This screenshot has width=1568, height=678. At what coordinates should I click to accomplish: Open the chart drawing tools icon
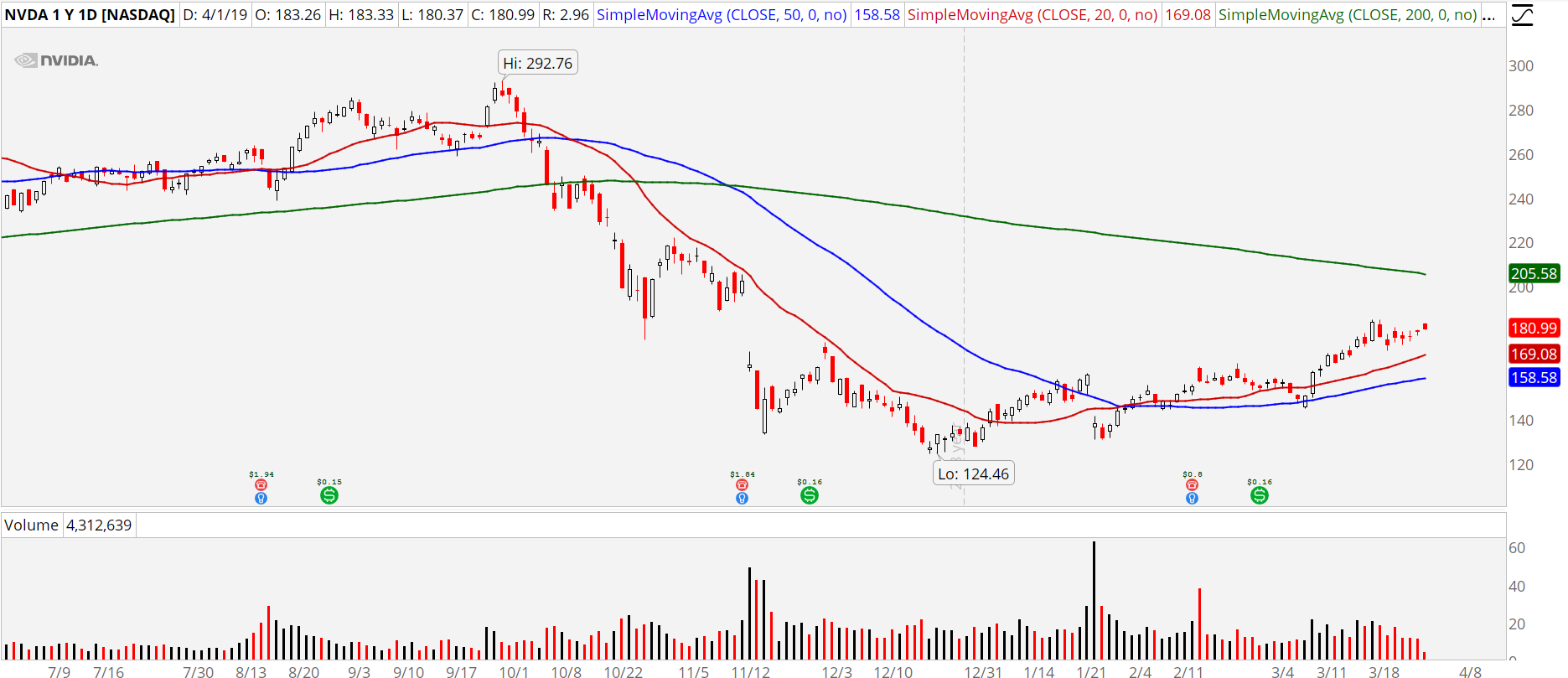click(x=1522, y=15)
